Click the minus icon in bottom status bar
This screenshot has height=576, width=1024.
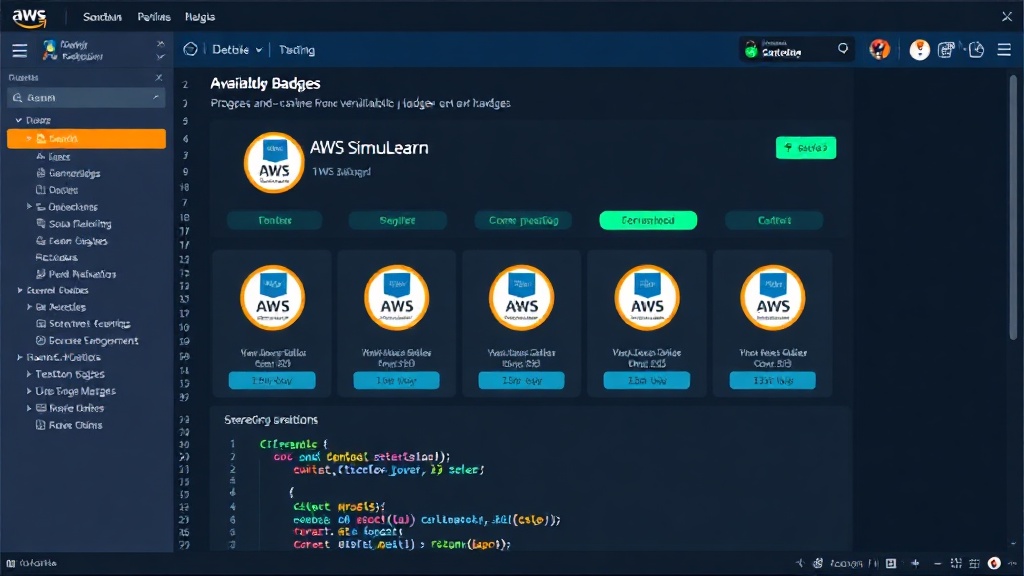point(938,563)
